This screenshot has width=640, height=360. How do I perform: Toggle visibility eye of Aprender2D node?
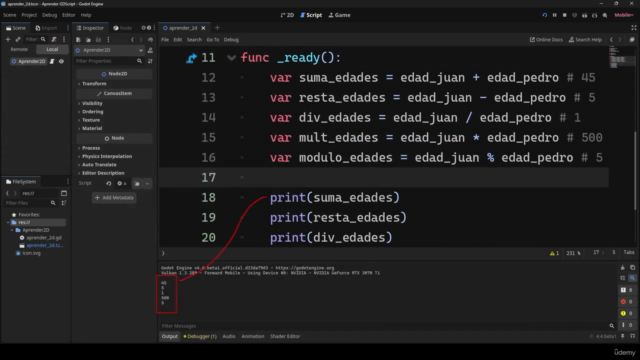click(x=61, y=61)
